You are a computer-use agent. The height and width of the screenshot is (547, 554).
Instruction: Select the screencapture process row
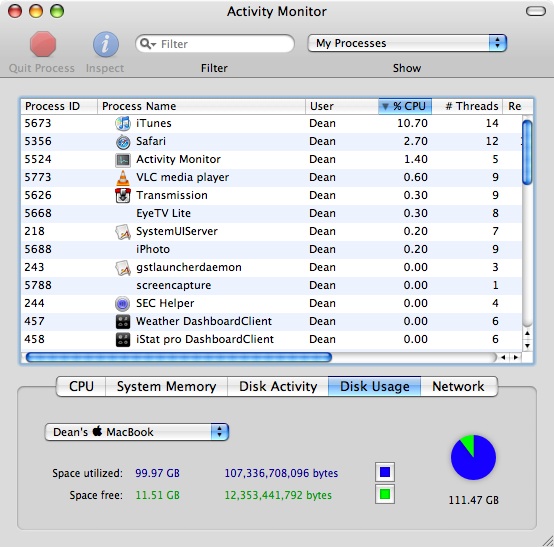[271, 286]
